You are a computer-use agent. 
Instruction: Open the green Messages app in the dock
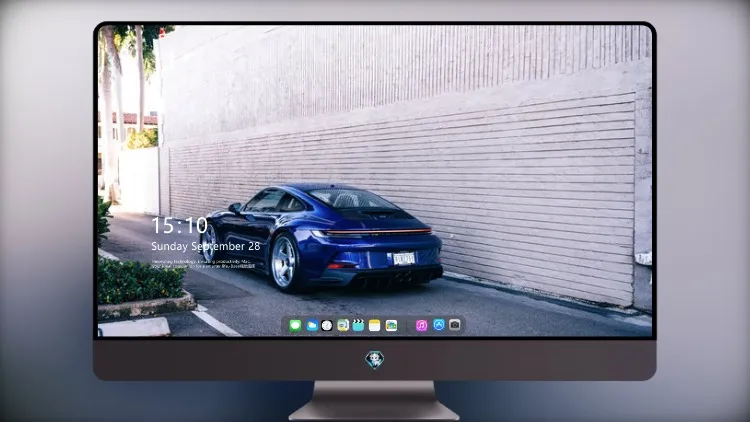click(x=295, y=326)
